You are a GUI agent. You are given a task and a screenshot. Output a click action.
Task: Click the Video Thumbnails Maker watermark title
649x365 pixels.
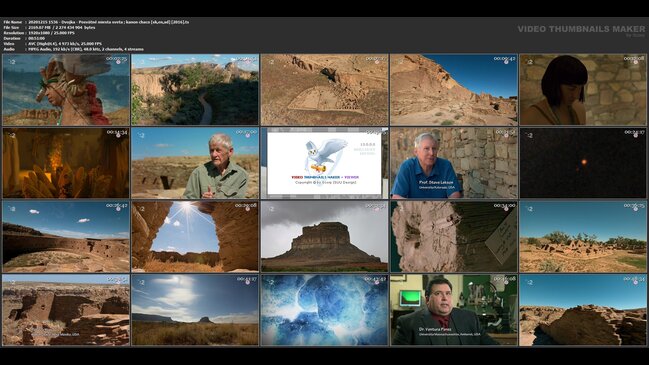pyautogui.click(x=581, y=29)
